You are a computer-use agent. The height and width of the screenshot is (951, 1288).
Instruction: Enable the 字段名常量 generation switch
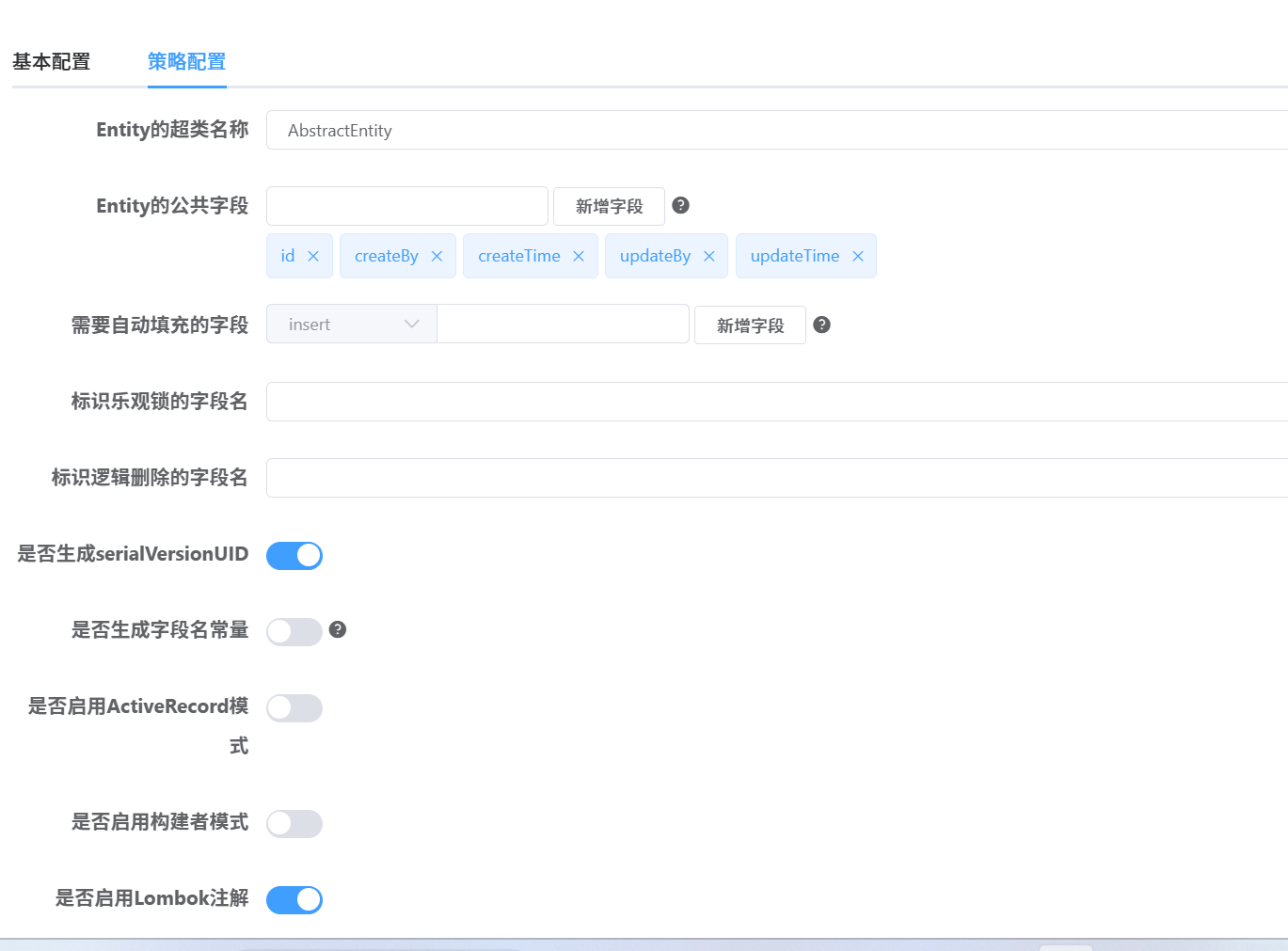(x=294, y=631)
